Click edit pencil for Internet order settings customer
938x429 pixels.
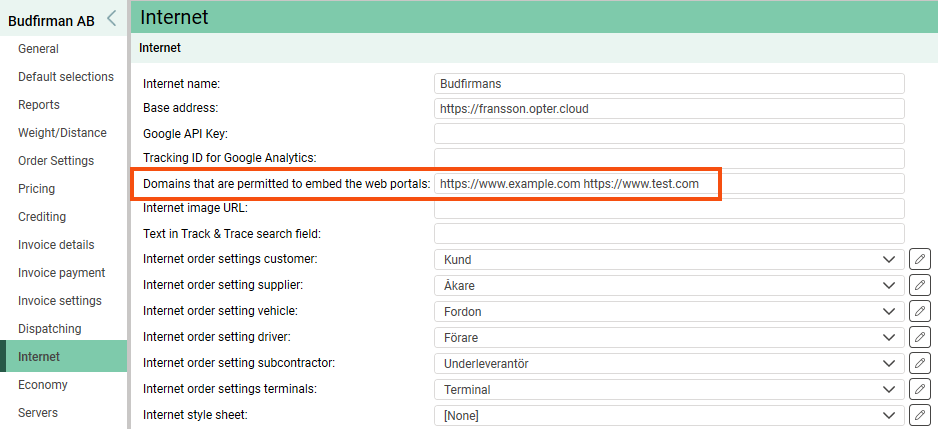[x=920, y=260]
